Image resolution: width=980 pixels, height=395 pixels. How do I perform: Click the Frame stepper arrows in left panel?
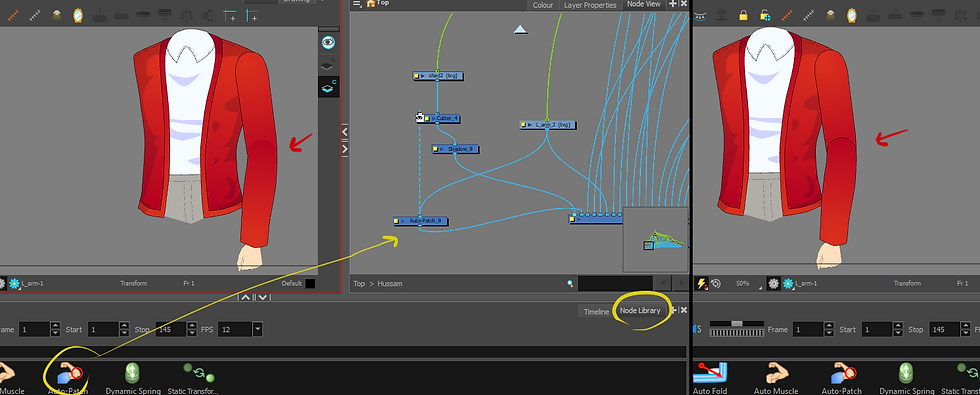click(55, 329)
